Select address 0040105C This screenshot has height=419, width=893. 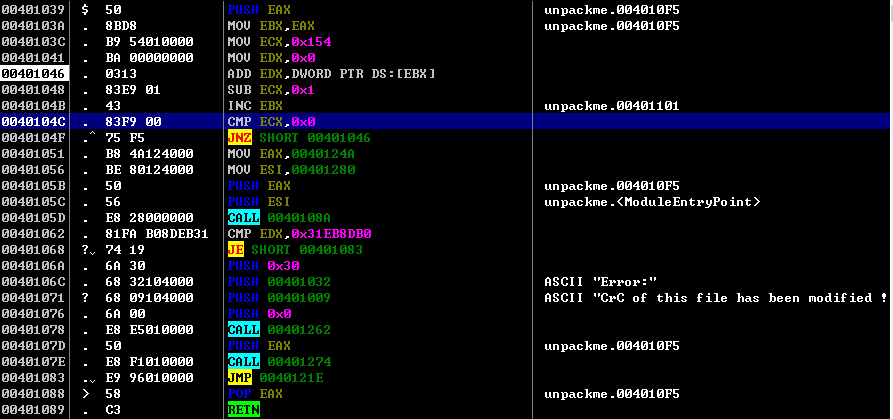click(x=34, y=202)
